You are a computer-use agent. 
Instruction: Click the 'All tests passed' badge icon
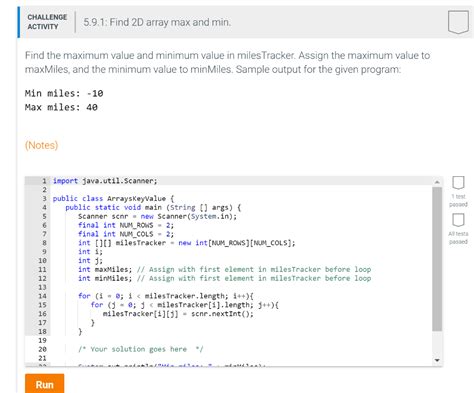pyautogui.click(x=458, y=220)
